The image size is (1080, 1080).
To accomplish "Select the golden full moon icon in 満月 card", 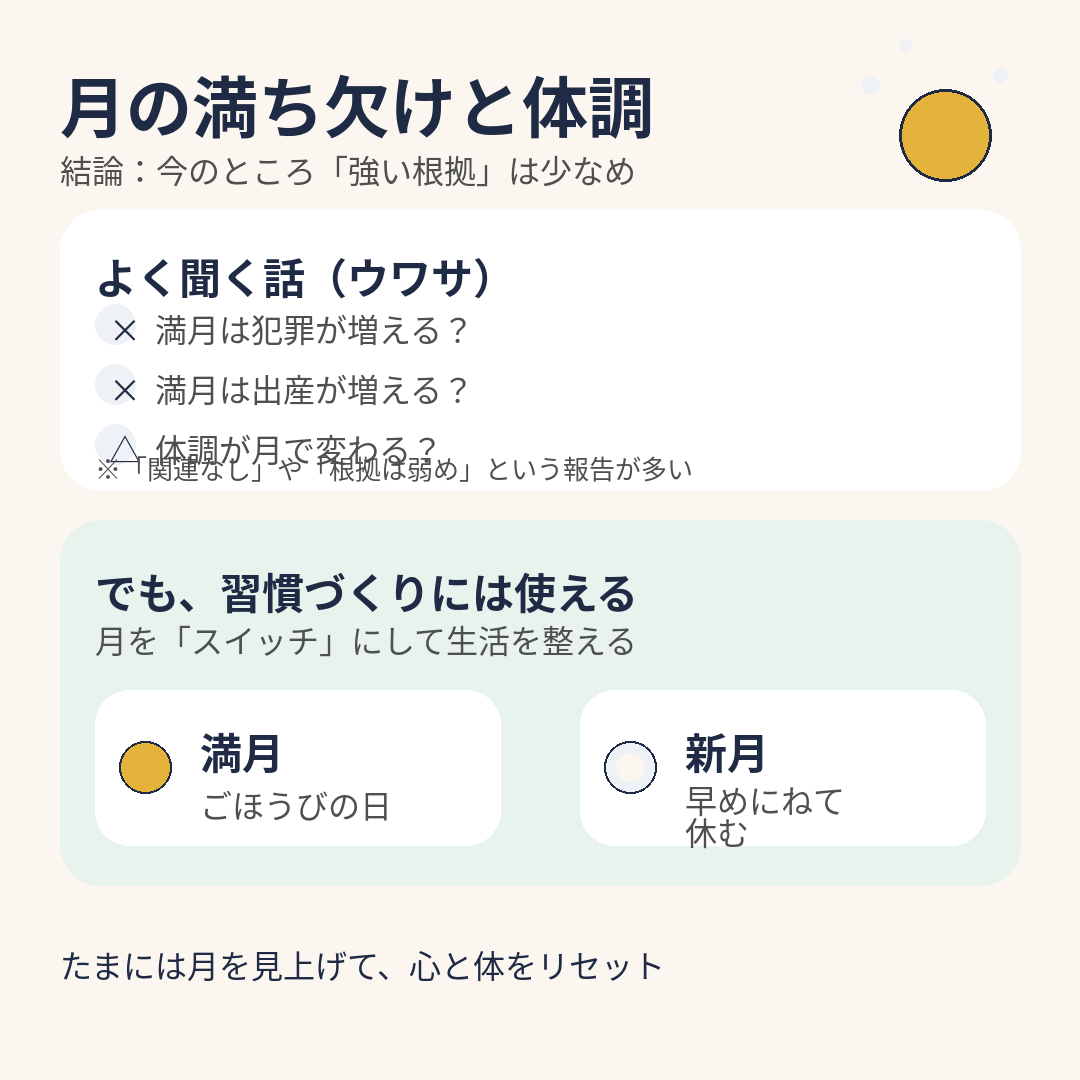I will (x=145, y=767).
